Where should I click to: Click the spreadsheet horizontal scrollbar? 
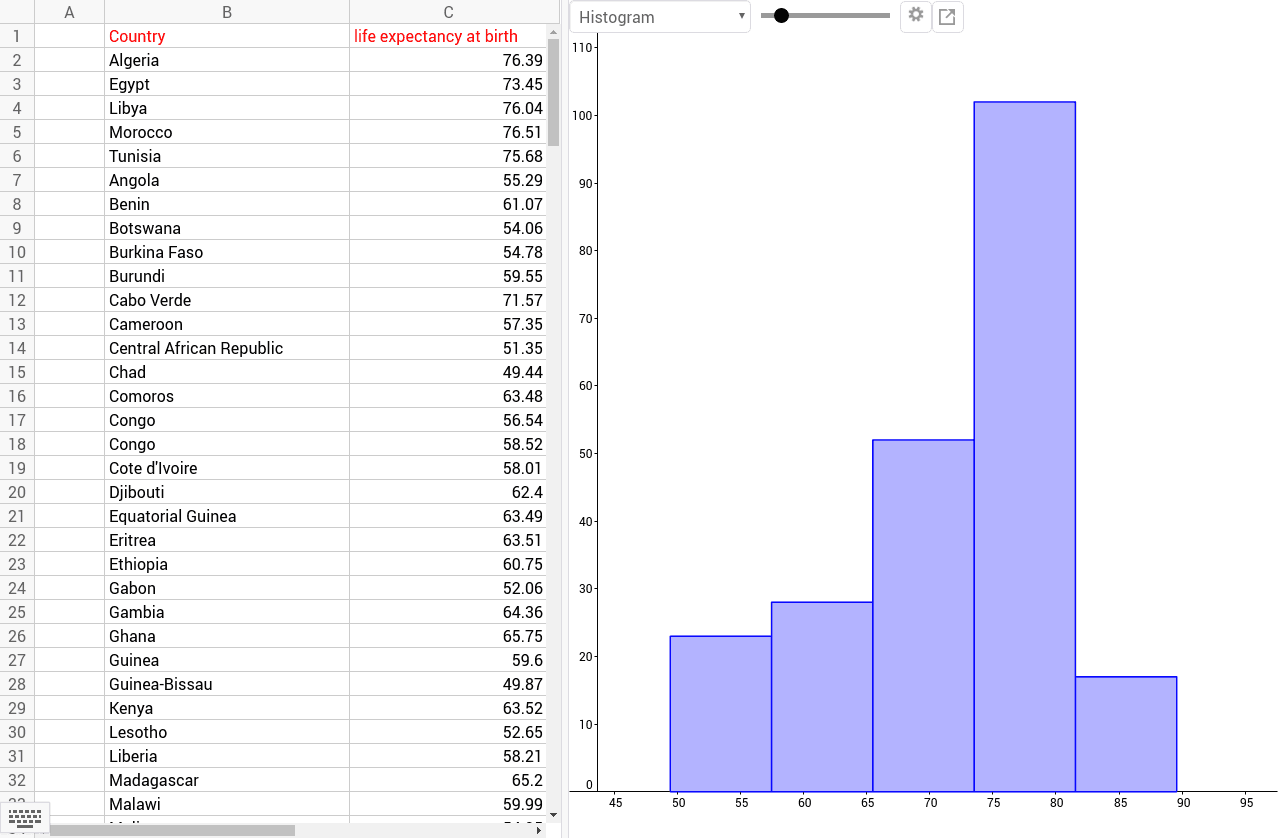pos(200,830)
